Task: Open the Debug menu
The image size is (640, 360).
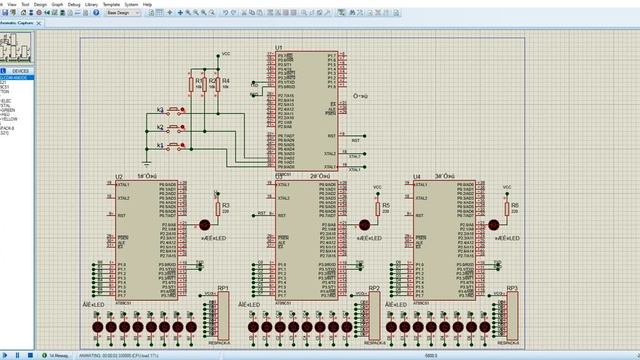Action: pyautogui.click(x=74, y=4)
